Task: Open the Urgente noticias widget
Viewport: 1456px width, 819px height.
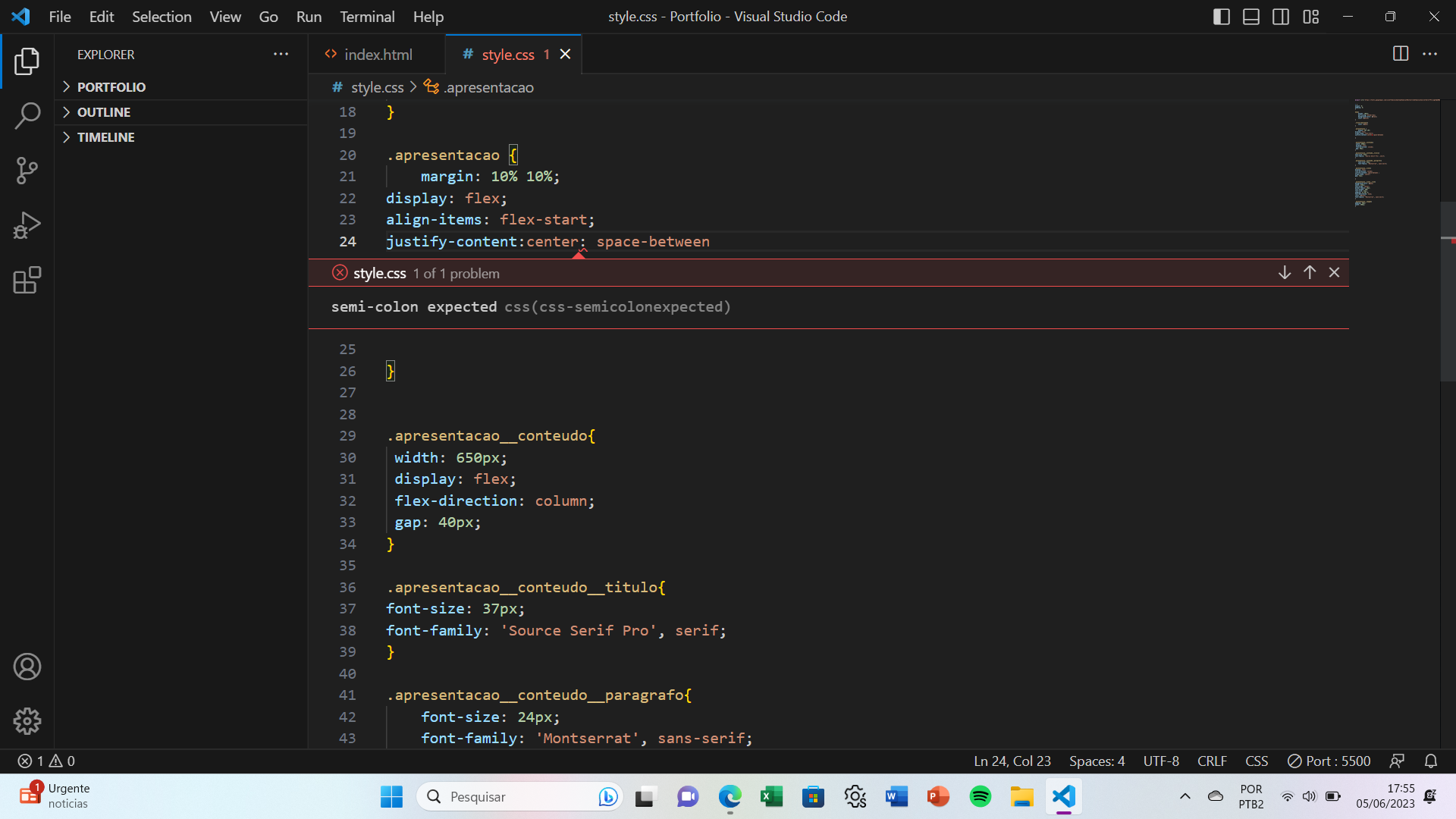Action: point(55,796)
